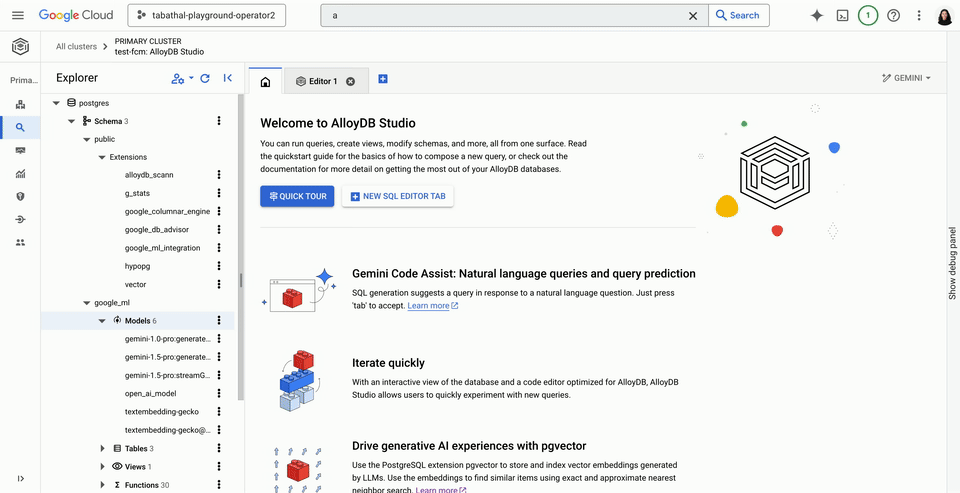
Task: Add a new editor tab with plus icon
Action: pyautogui.click(x=383, y=80)
